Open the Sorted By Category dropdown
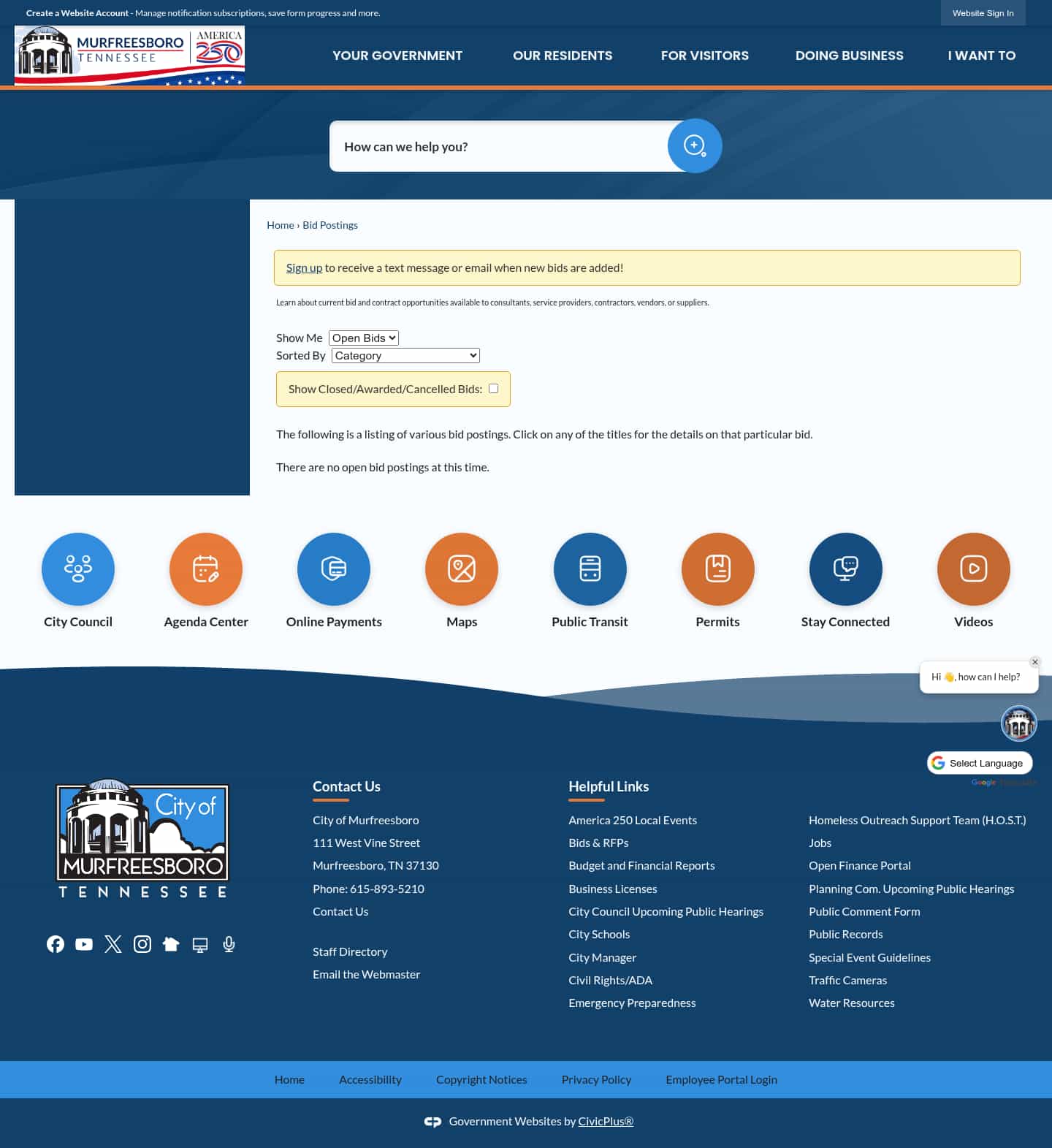The height and width of the screenshot is (1148, 1052). point(405,355)
